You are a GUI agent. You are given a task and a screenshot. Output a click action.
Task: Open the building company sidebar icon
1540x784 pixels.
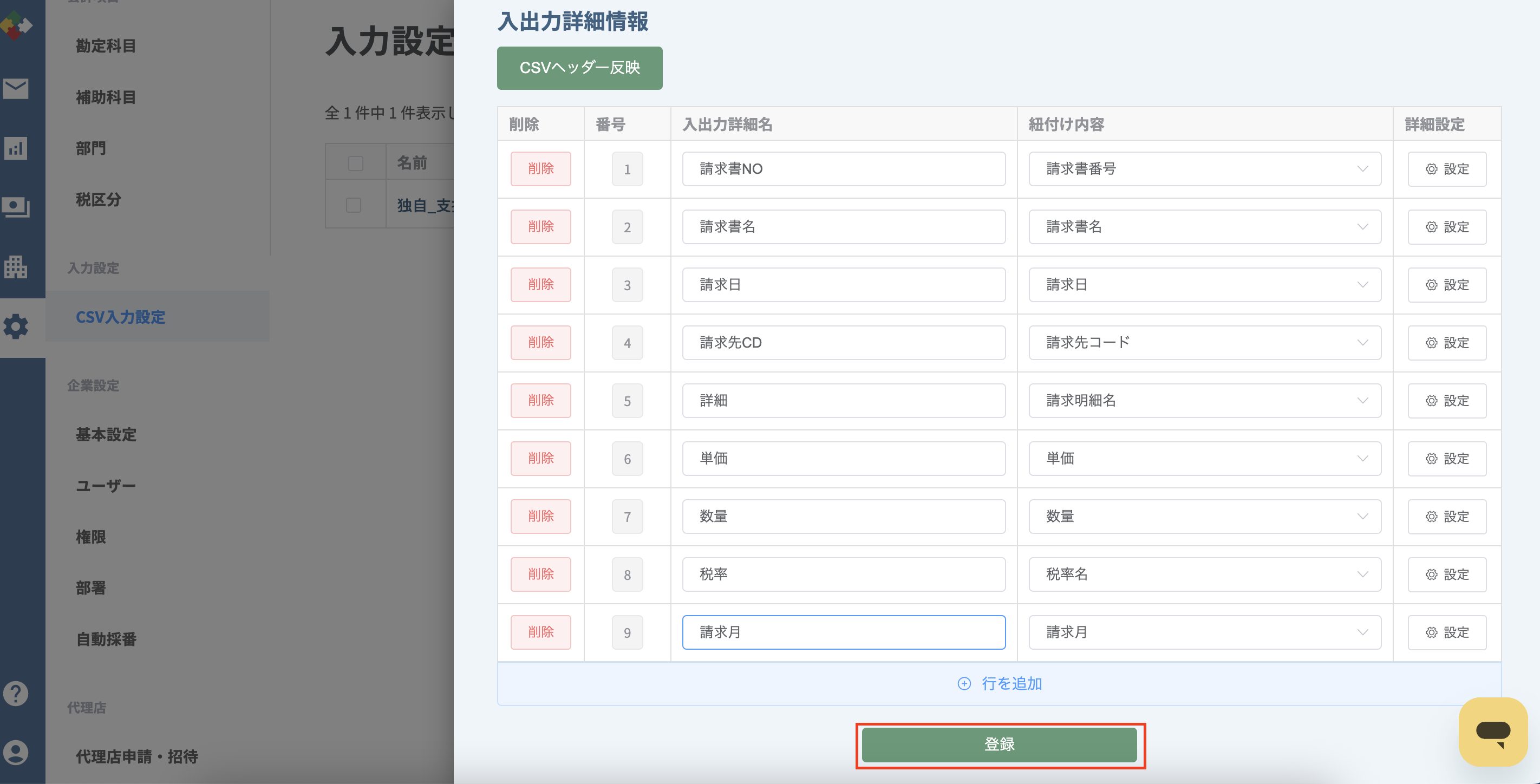tap(16, 267)
